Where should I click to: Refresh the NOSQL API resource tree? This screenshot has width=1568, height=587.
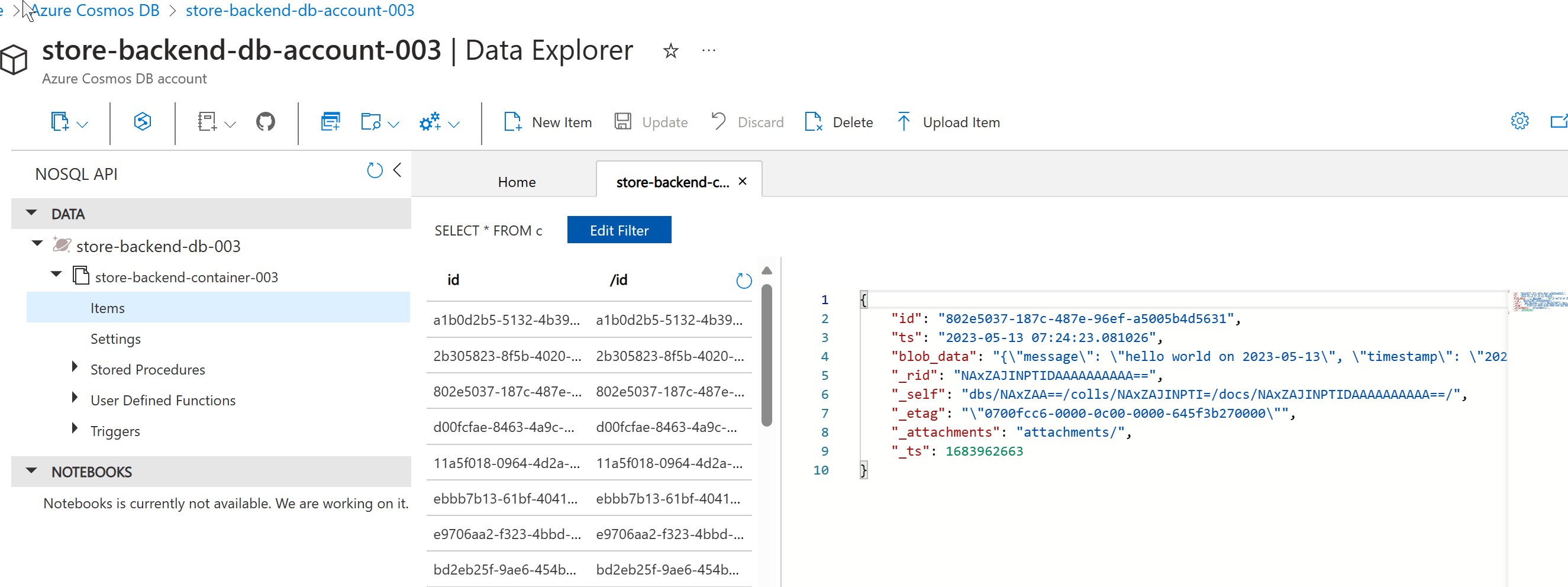(375, 170)
